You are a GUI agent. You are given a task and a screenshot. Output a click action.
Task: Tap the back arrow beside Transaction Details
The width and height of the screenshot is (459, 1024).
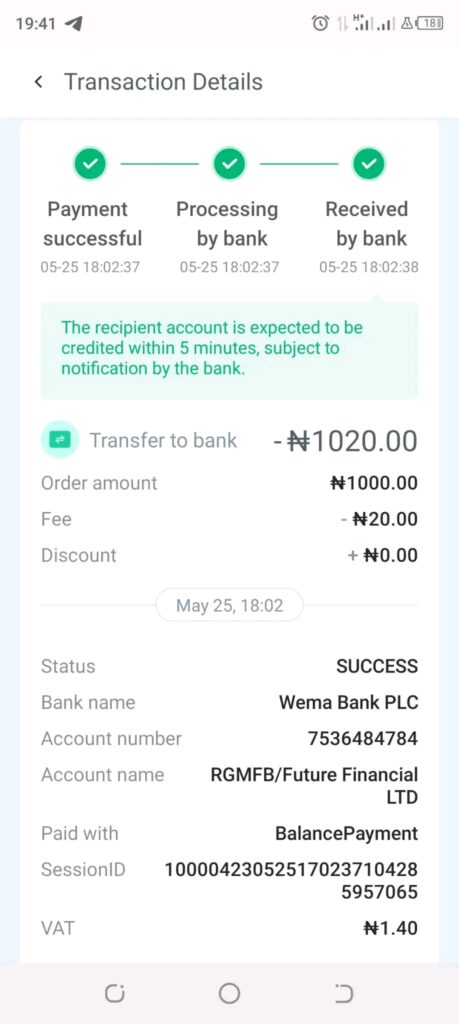pyautogui.click(x=39, y=82)
